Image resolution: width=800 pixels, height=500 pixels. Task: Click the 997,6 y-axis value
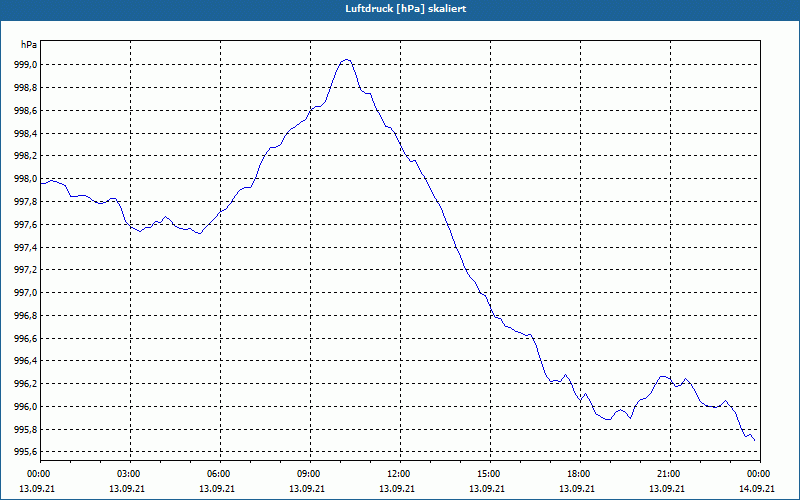click(24, 224)
